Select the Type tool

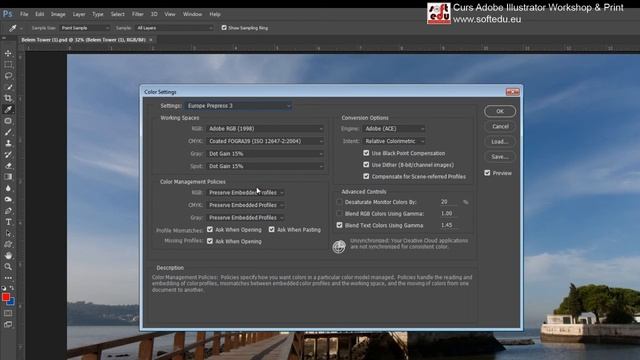[x=8, y=222]
